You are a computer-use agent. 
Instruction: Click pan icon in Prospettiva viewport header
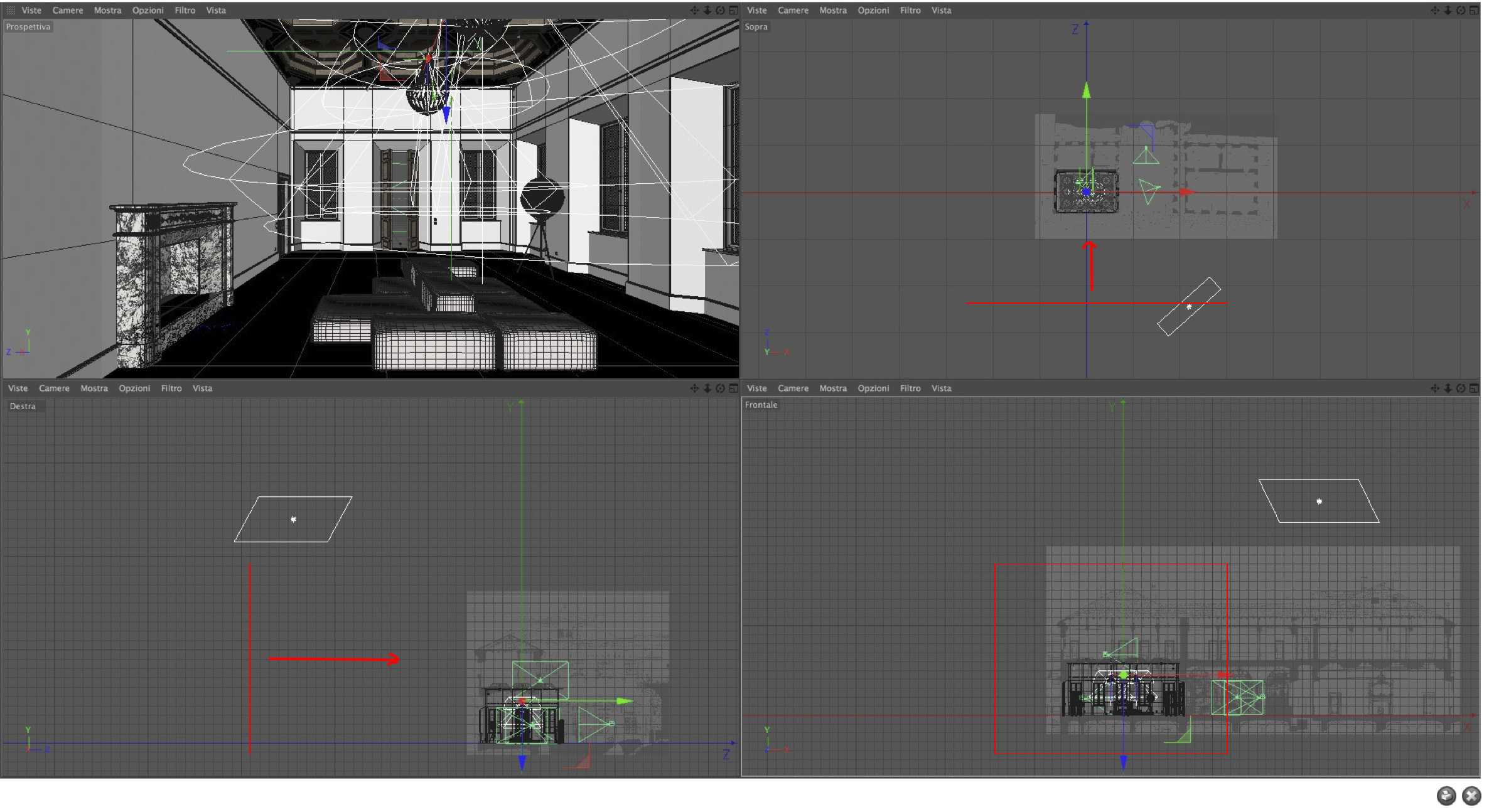(694, 11)
